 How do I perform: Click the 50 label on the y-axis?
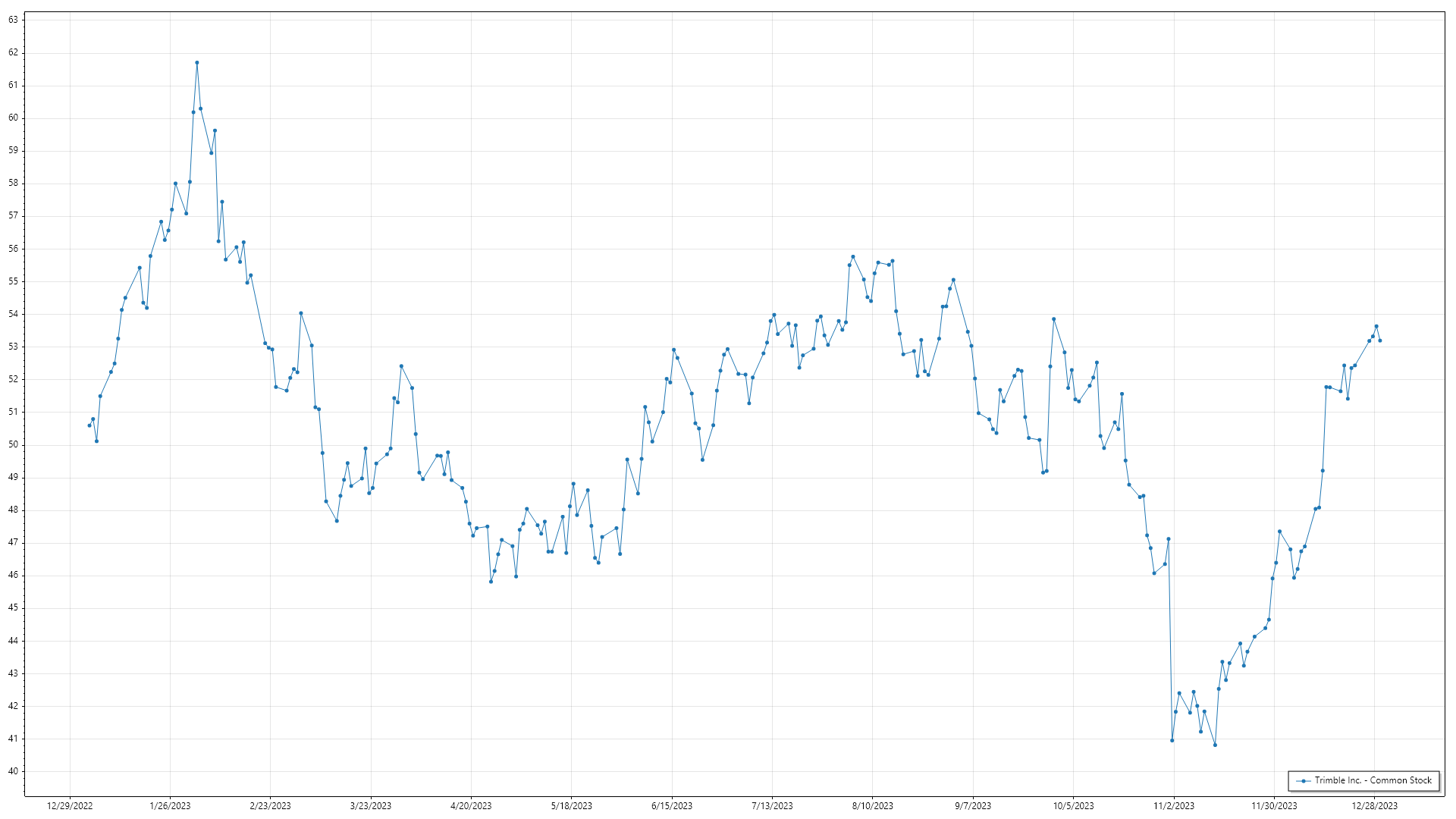click(13, 444)
